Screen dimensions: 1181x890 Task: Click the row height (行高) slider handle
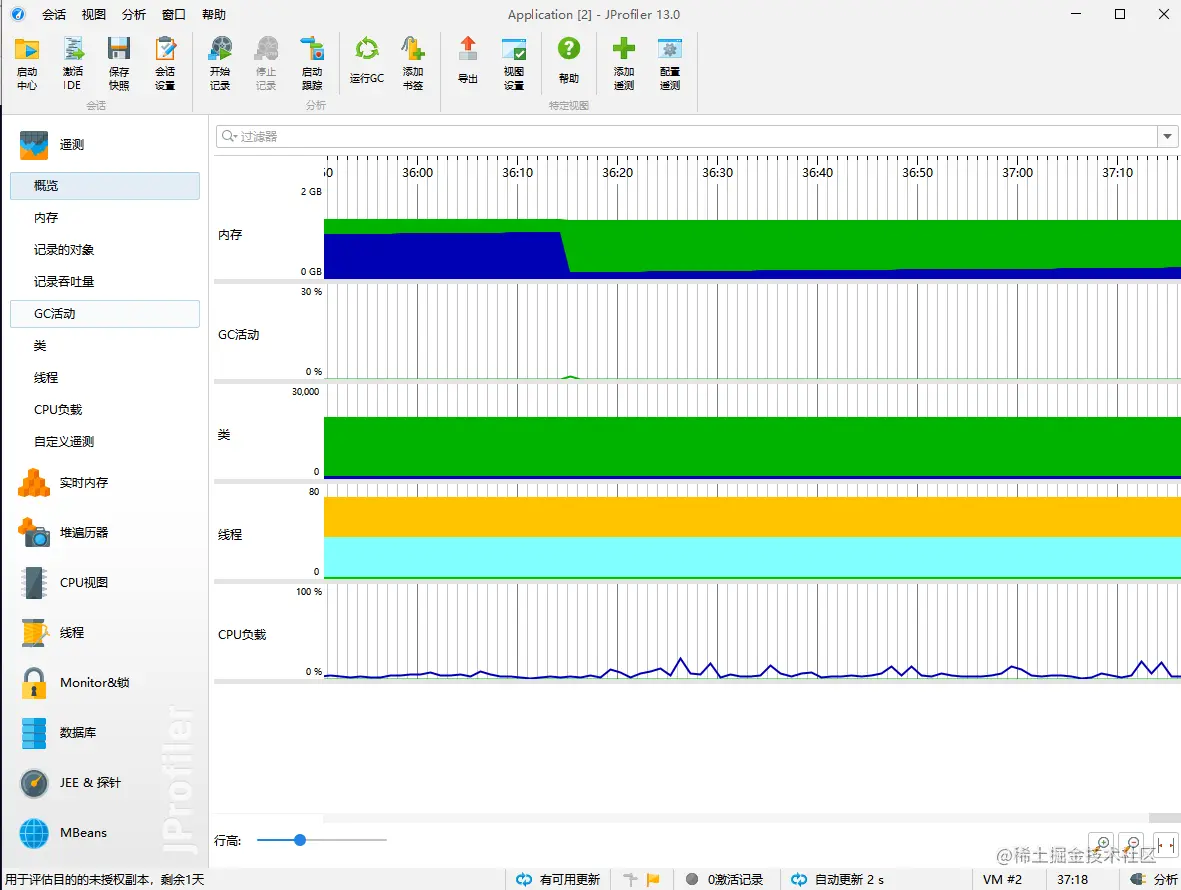click(x=300, y=840)
